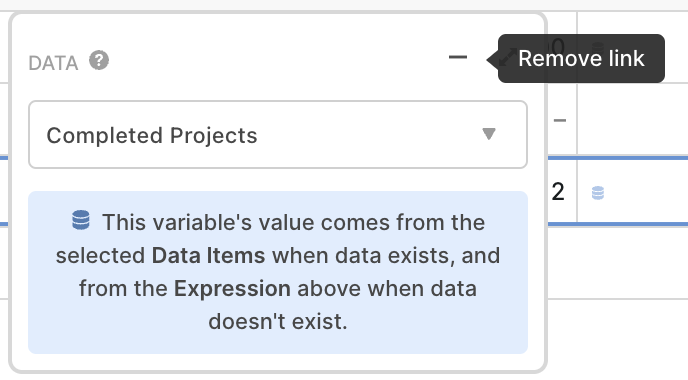Click the words 'doesn't exist.' in the info text
Image resolution: width=688 pixels, height=380 pixels.
coord(278,322)
